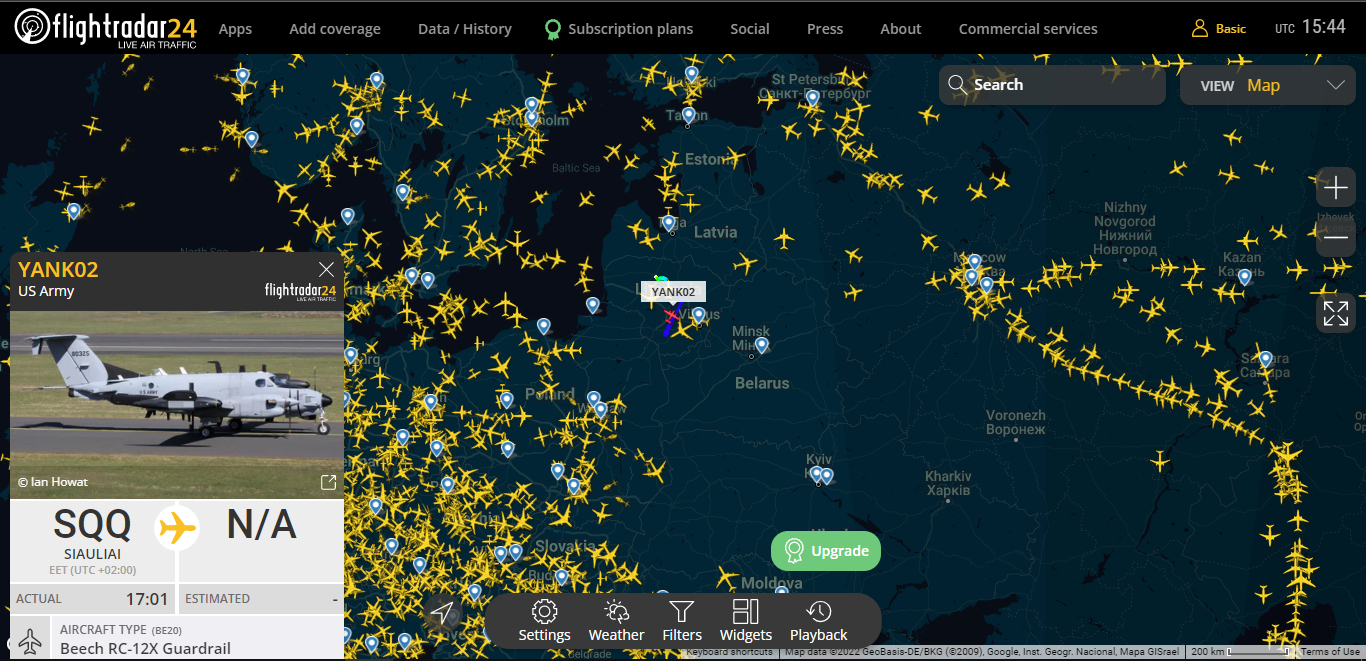Click the aircraft type plane icon
This screenshot has width=1366, height=661.
tap(30, 640)
